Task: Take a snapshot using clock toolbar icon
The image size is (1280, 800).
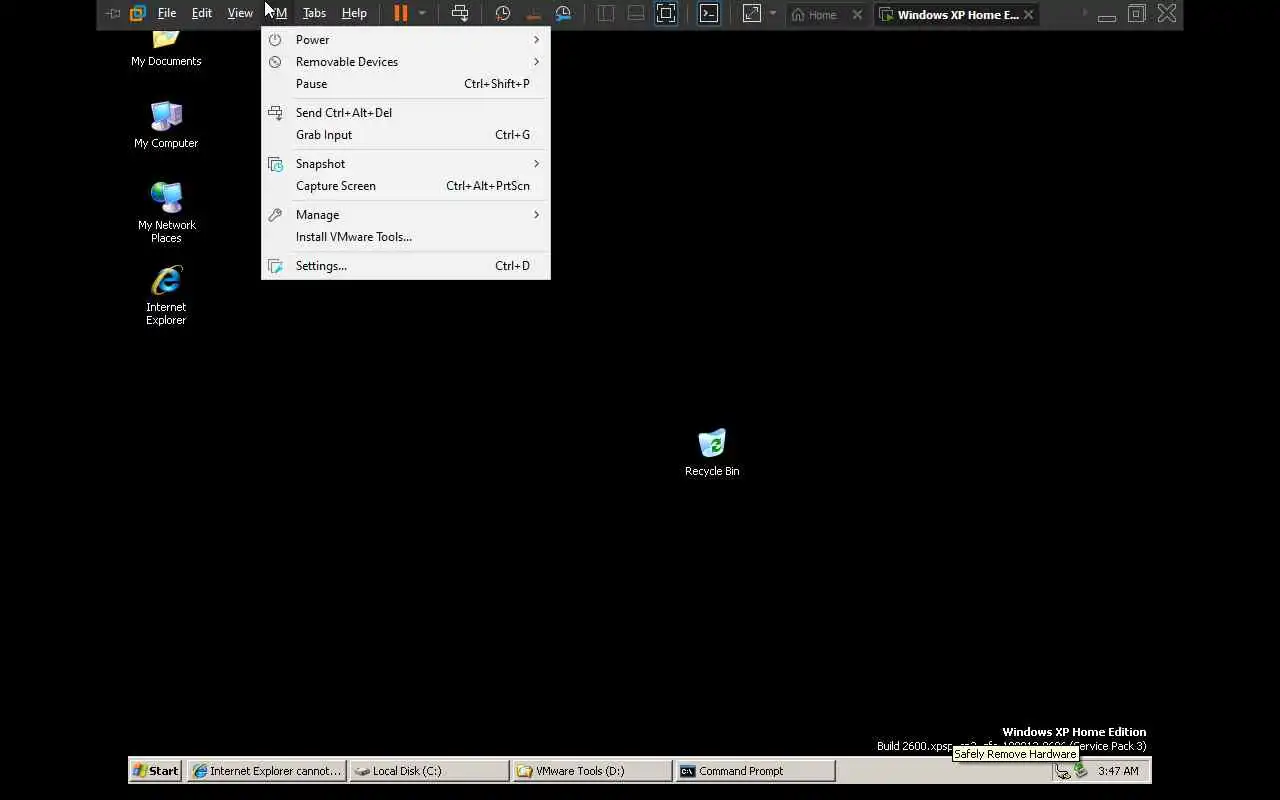Action: [x=503, y=13]
